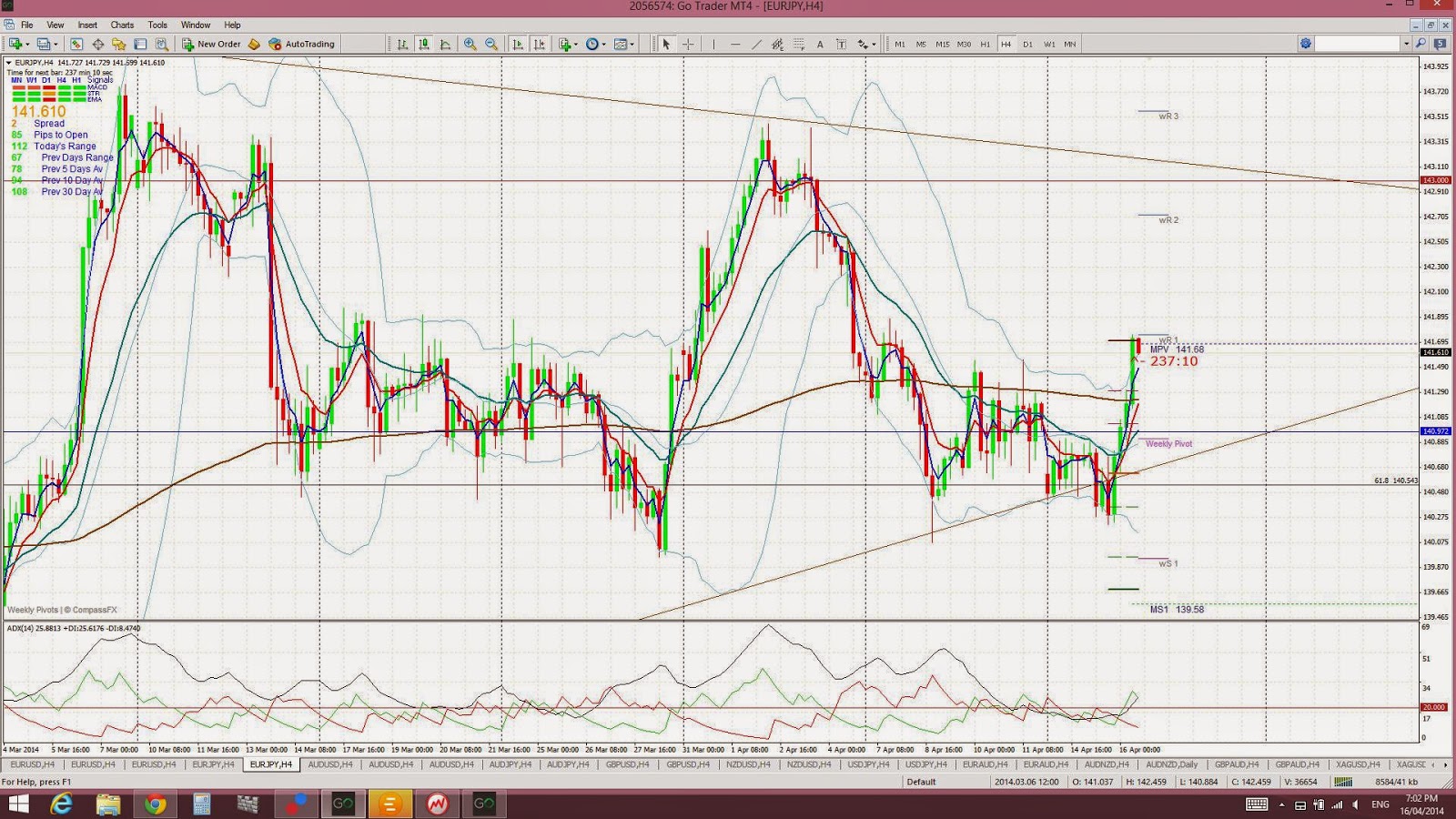Click the New Order button
Screen dimensions: 1456x819
click(211, 44)
